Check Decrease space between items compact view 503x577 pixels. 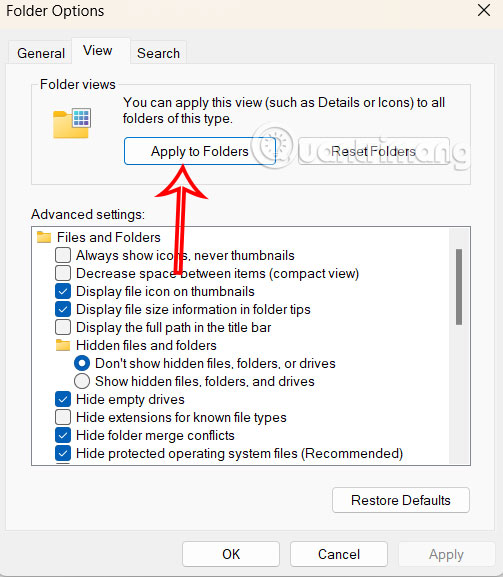click(x=63, y=273)
